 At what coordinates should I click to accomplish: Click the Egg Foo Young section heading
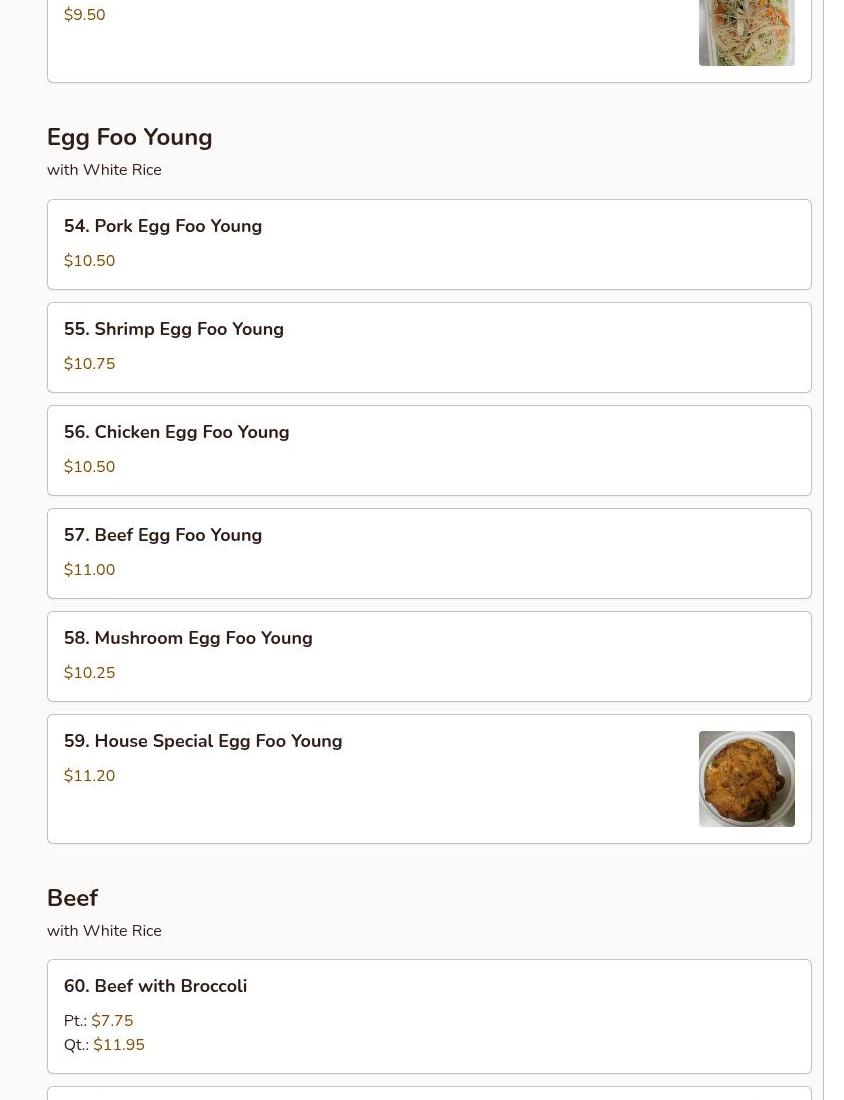pos(130,138)
